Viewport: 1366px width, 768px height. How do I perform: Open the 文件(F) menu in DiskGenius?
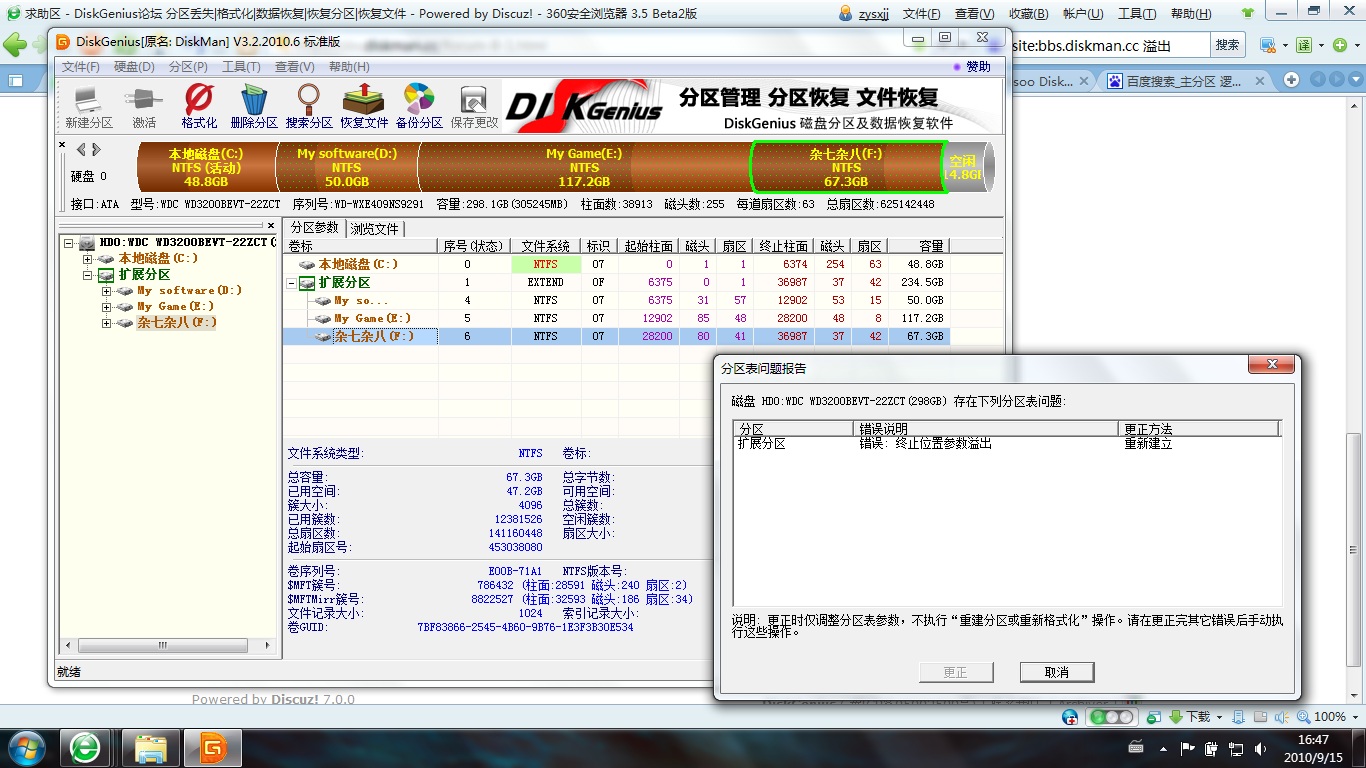(x=81, y=66)
